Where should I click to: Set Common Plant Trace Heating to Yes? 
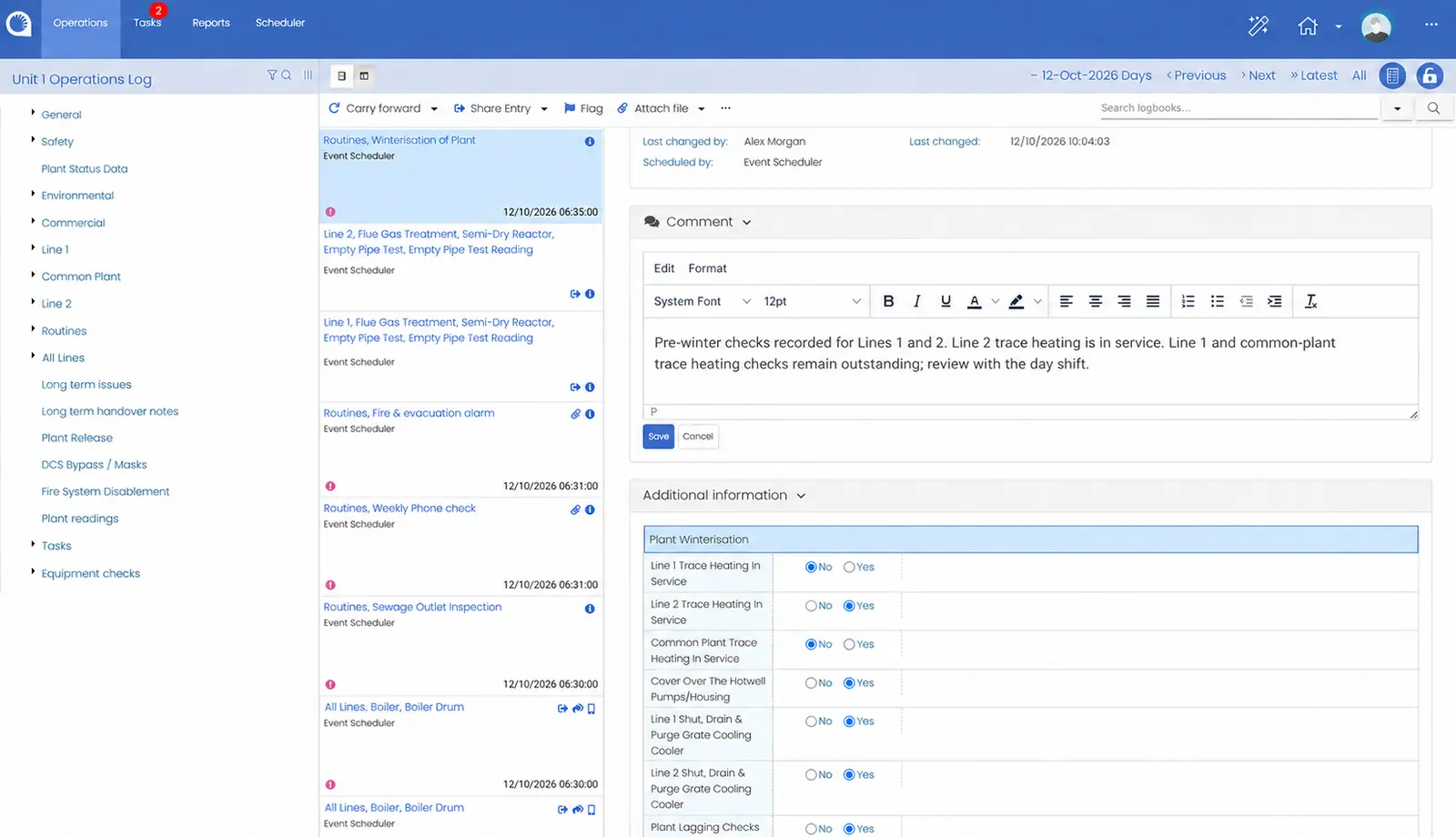coord(849,644)
